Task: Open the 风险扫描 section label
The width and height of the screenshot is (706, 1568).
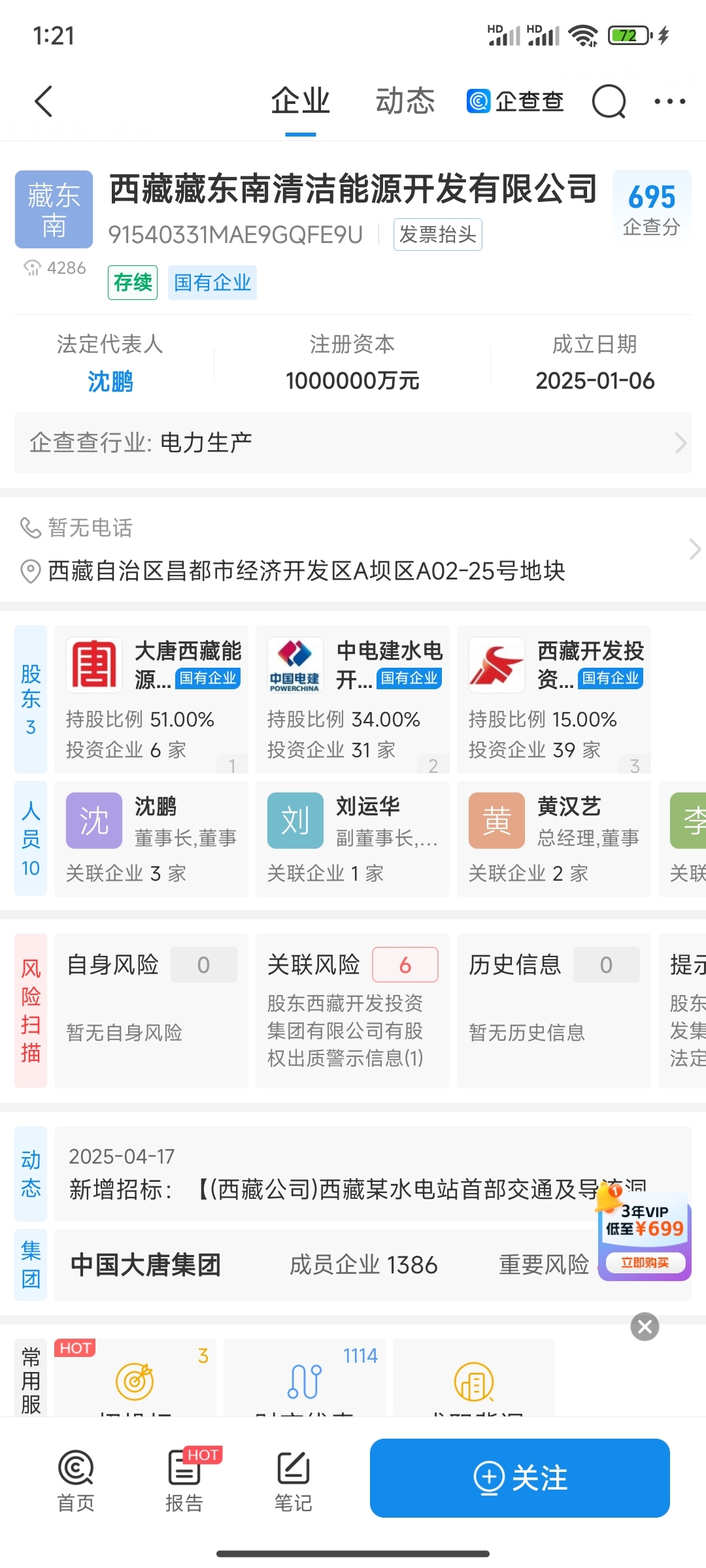Action: 31,1010
